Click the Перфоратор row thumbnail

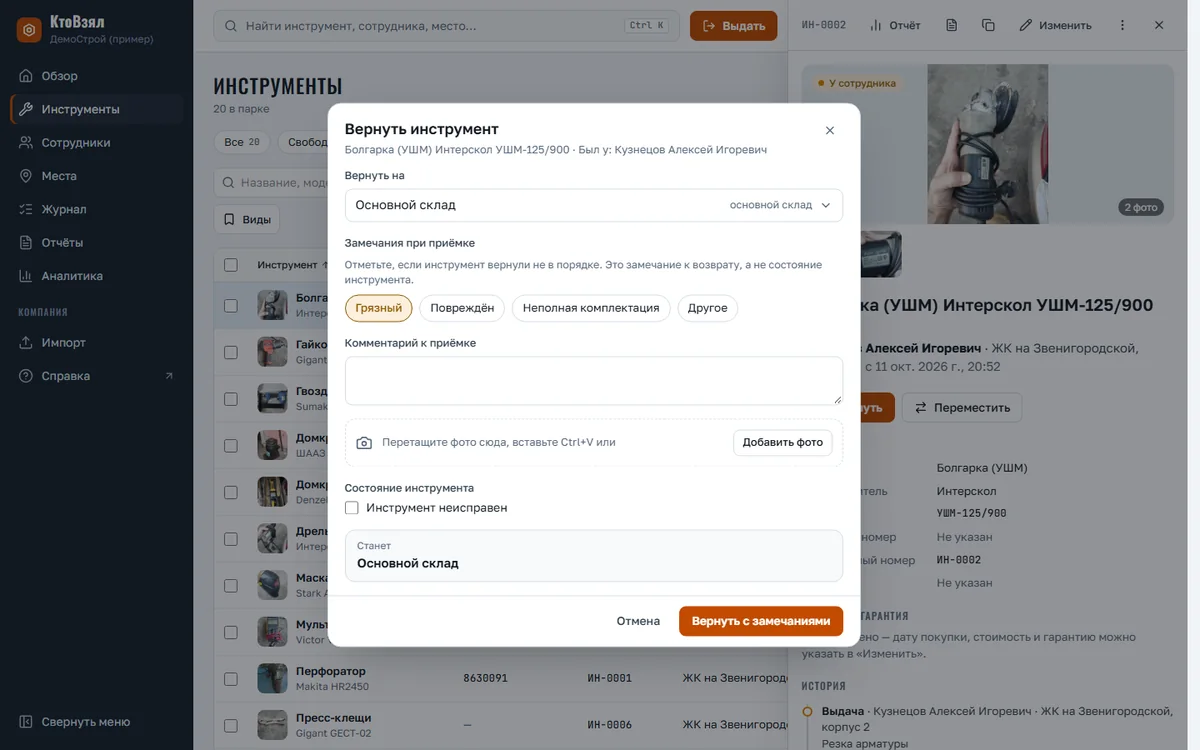272,678
